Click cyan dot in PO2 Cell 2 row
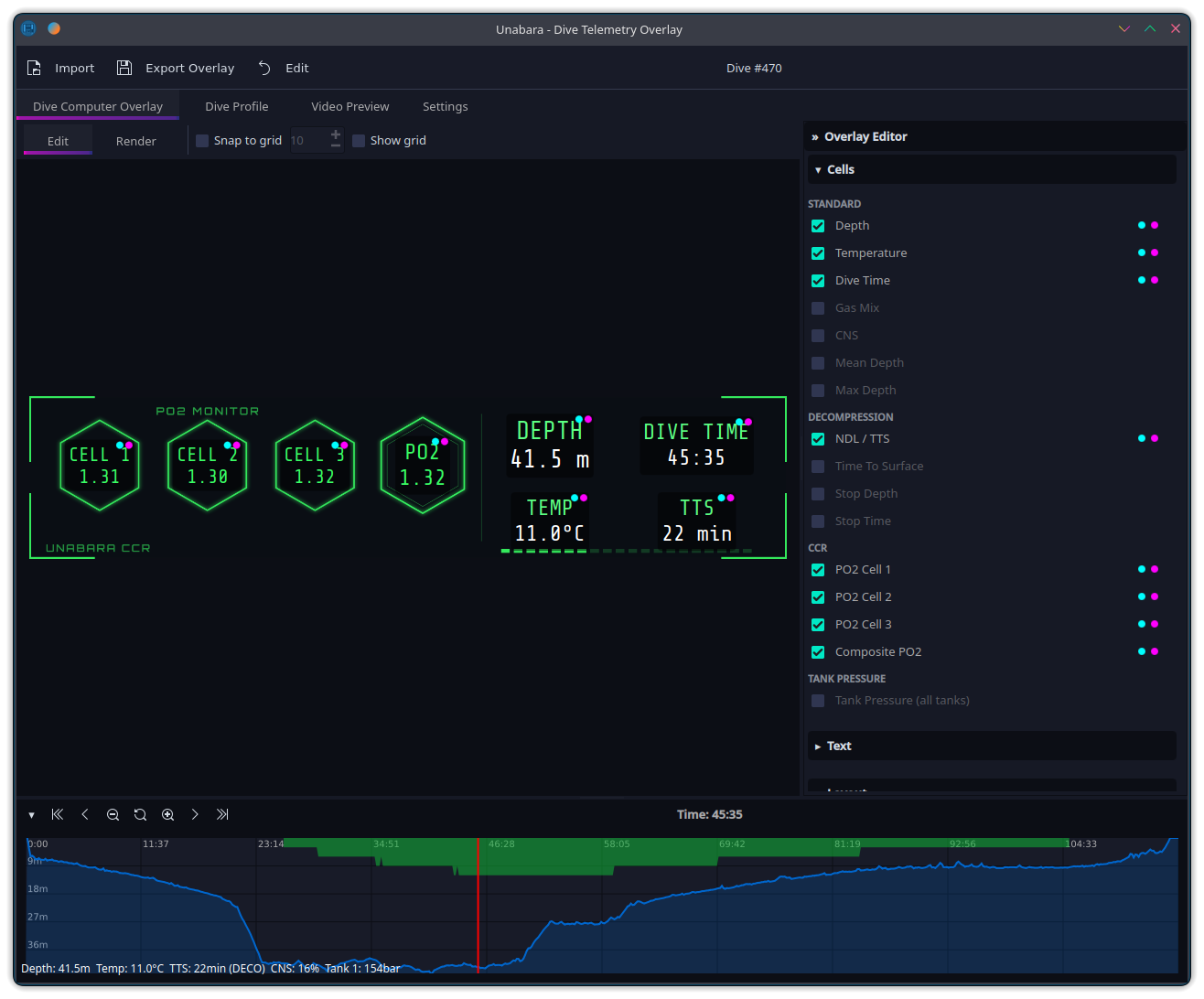The width and height of the screenshot is (1204, 999). pos(1142,596)
